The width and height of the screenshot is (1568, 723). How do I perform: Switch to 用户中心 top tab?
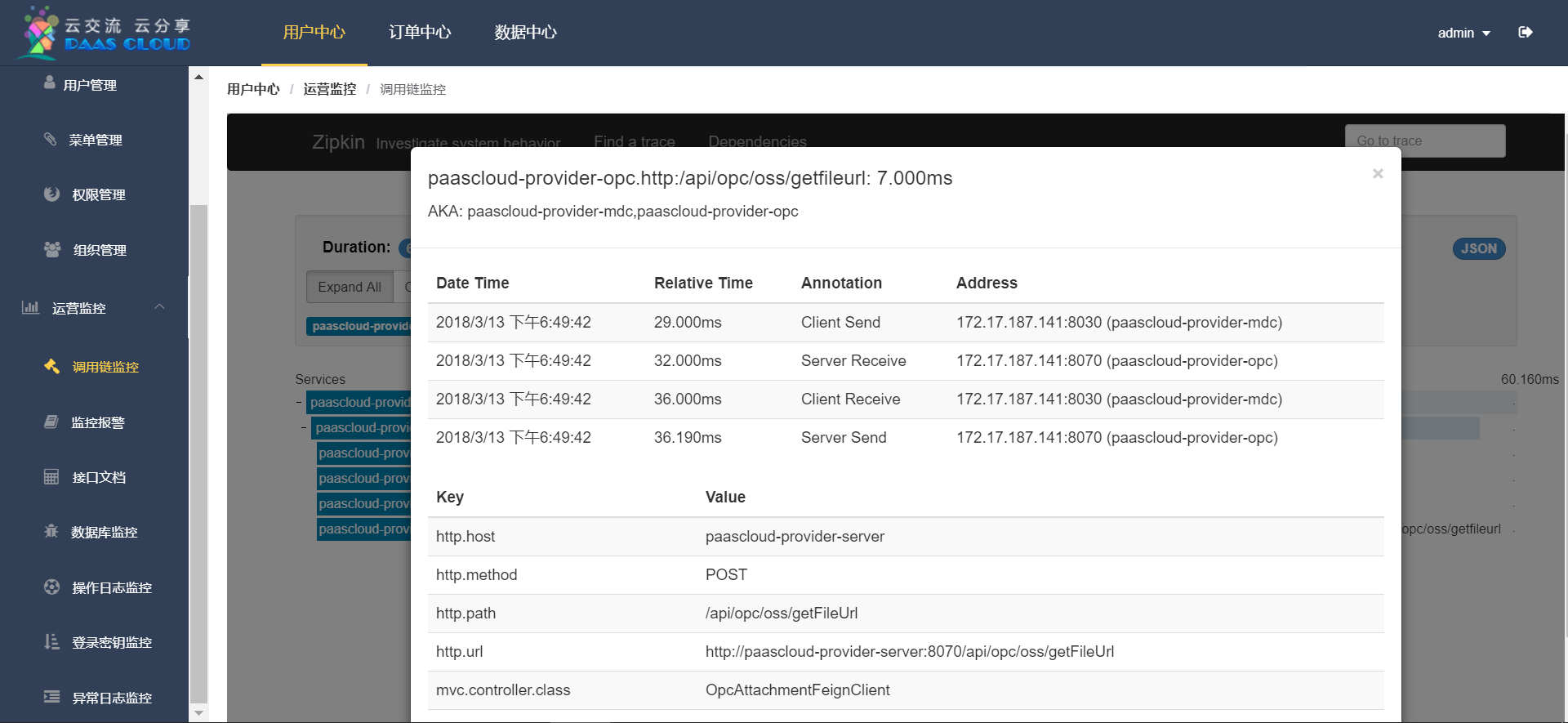click(x=314, y=33)
